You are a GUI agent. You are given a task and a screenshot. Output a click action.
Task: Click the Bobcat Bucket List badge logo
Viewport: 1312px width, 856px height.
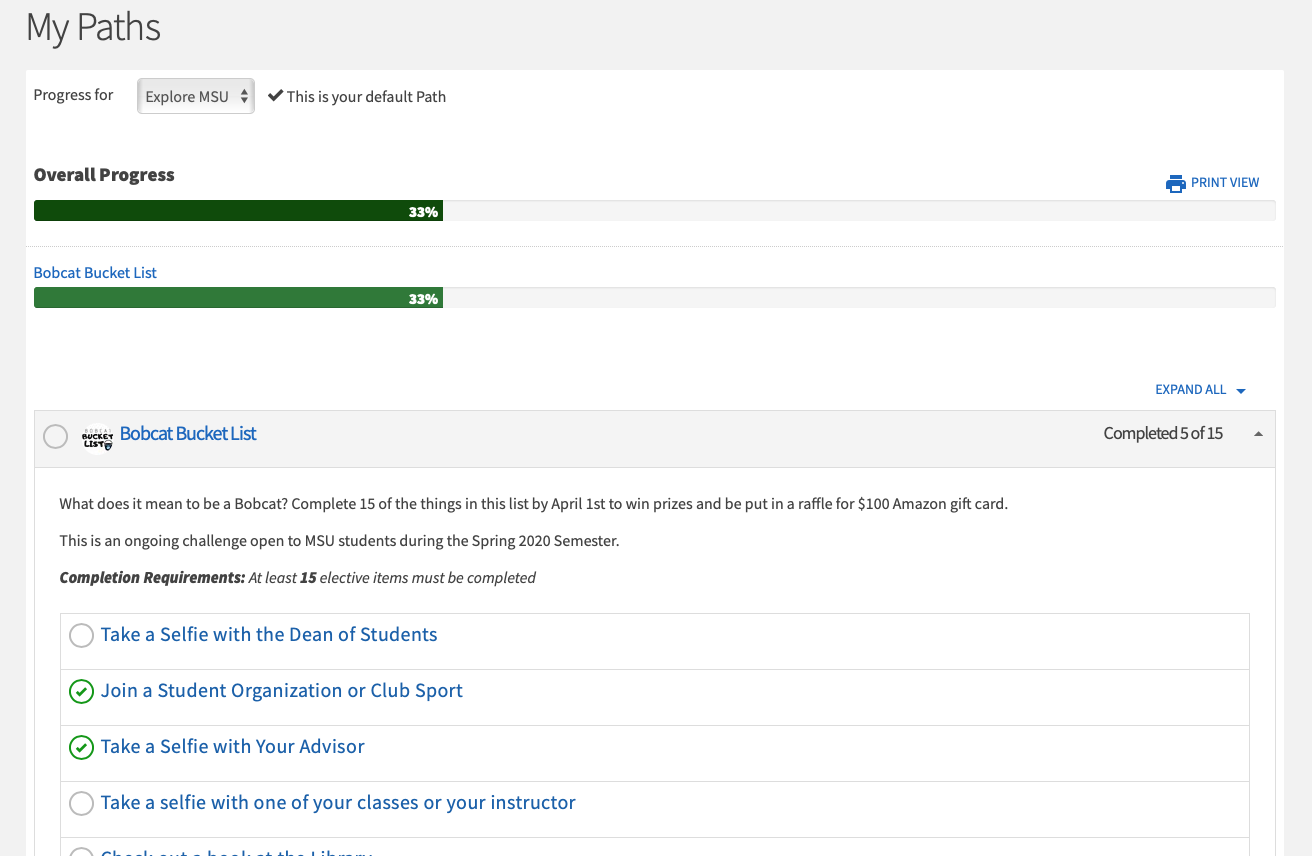click(x=97, y=437)
